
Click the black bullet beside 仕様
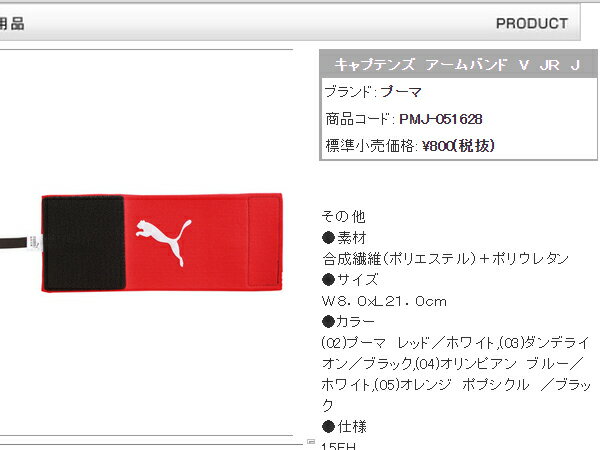click(328, 426)
